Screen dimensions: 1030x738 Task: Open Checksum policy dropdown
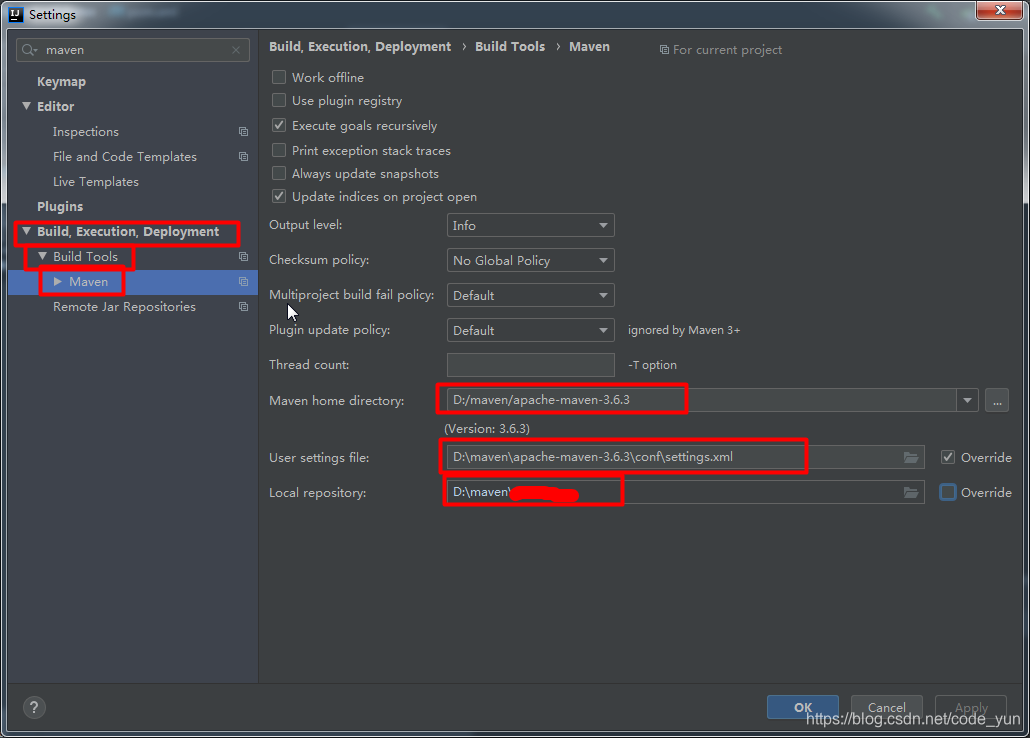[530, 260]
